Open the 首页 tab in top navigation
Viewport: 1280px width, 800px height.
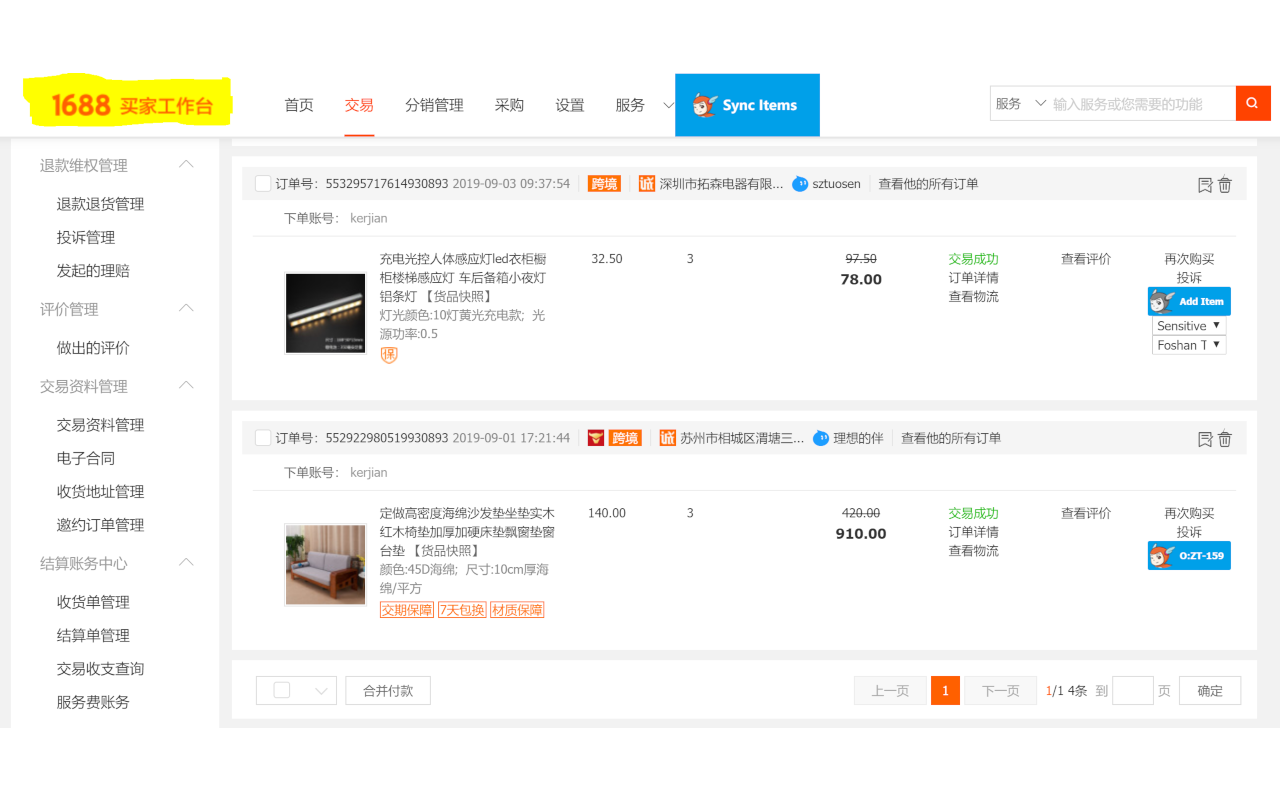[x=299, y=105]
